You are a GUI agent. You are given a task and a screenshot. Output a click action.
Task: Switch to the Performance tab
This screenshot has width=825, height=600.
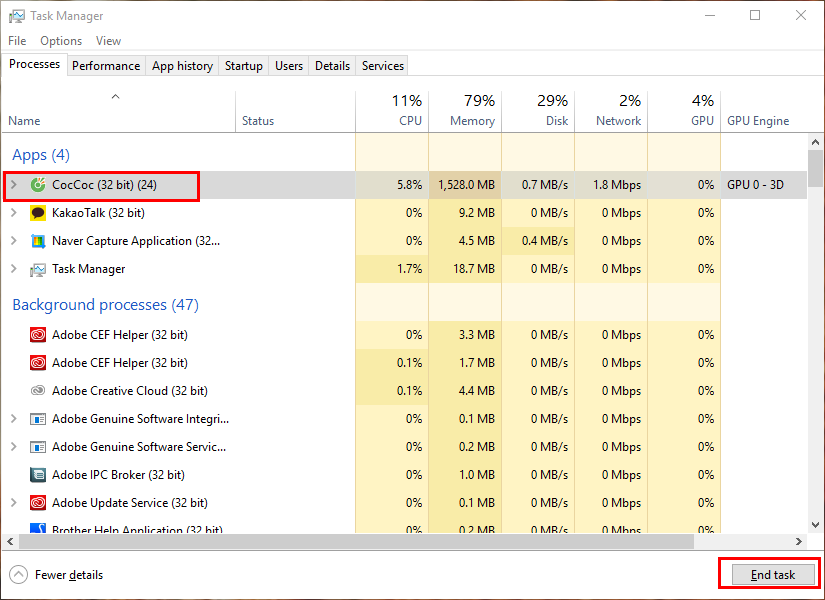pyautogui.click(x=106, y=65)
